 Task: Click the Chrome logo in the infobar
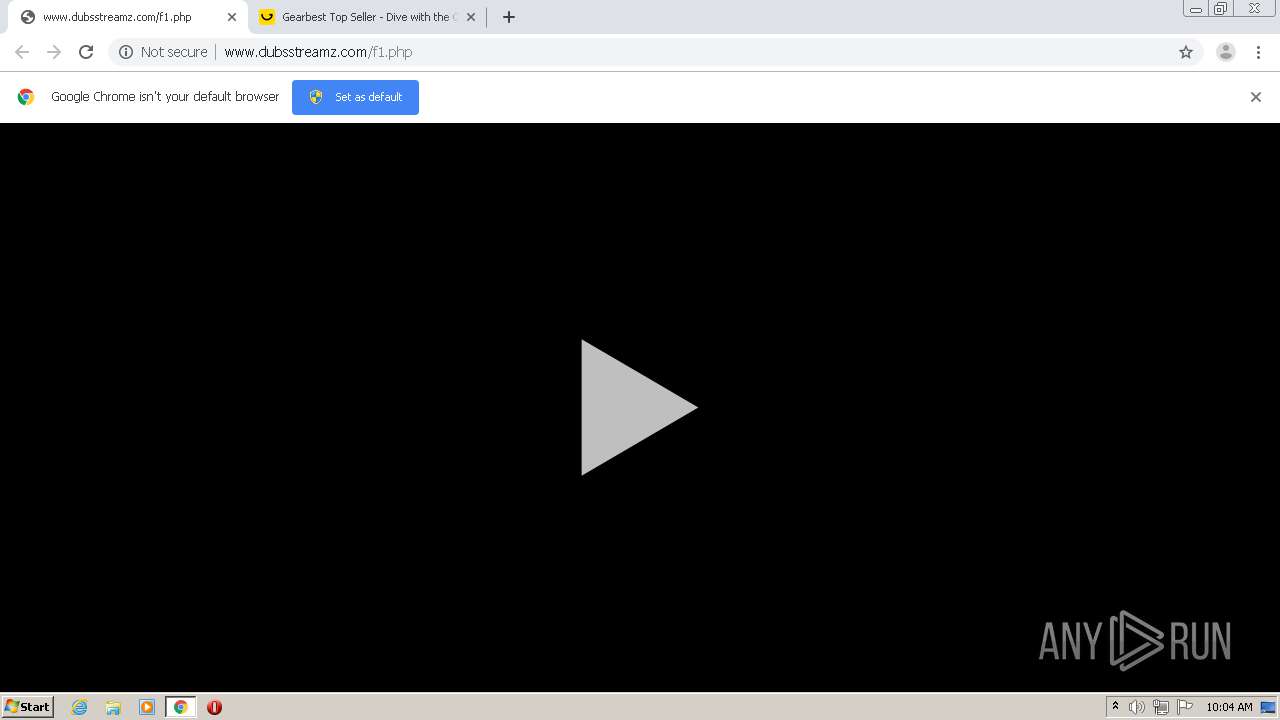(26, 97)
